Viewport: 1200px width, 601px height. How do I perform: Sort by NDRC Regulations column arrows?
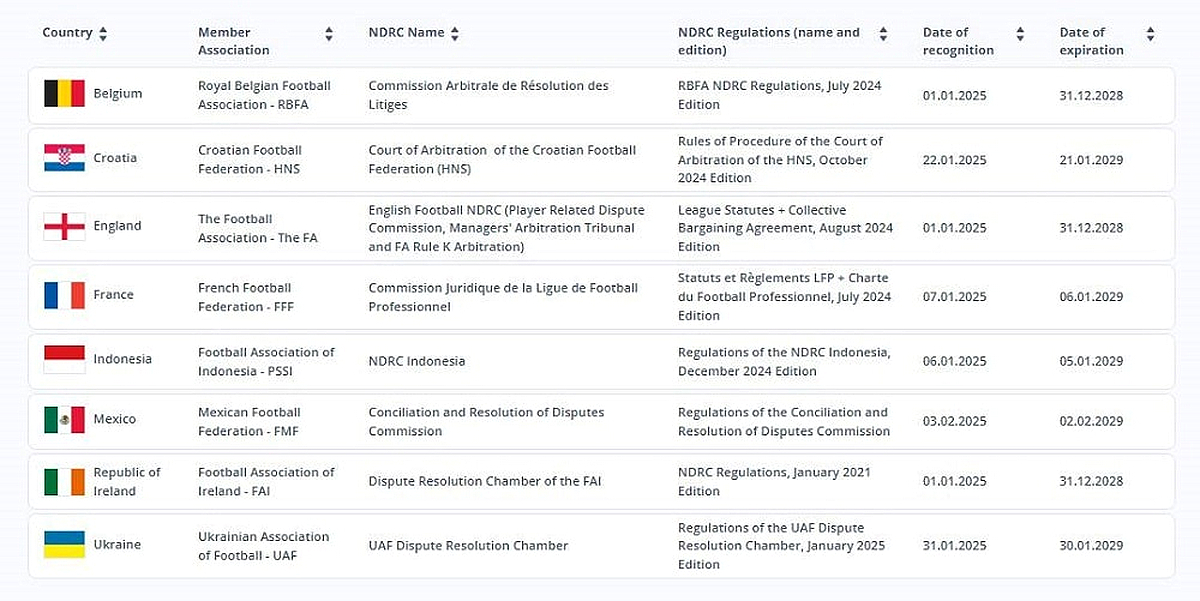(883, 34)
